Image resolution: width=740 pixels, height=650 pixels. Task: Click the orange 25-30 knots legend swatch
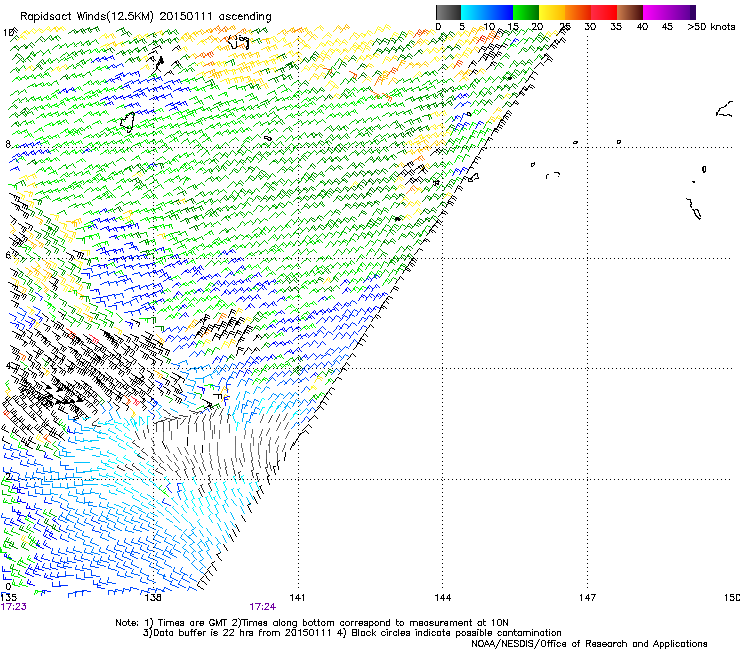(x=578, y=12)
